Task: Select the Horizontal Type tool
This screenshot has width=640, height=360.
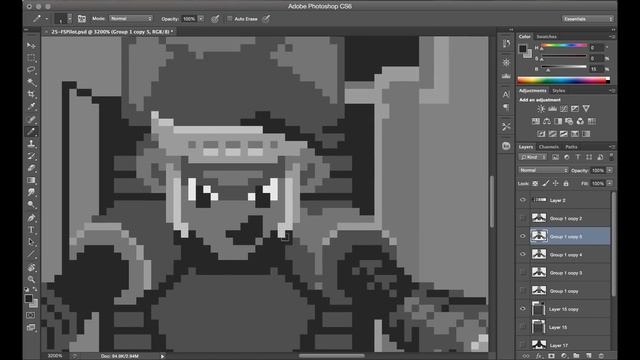Action: pyautogui.click(x=31, y=230)
